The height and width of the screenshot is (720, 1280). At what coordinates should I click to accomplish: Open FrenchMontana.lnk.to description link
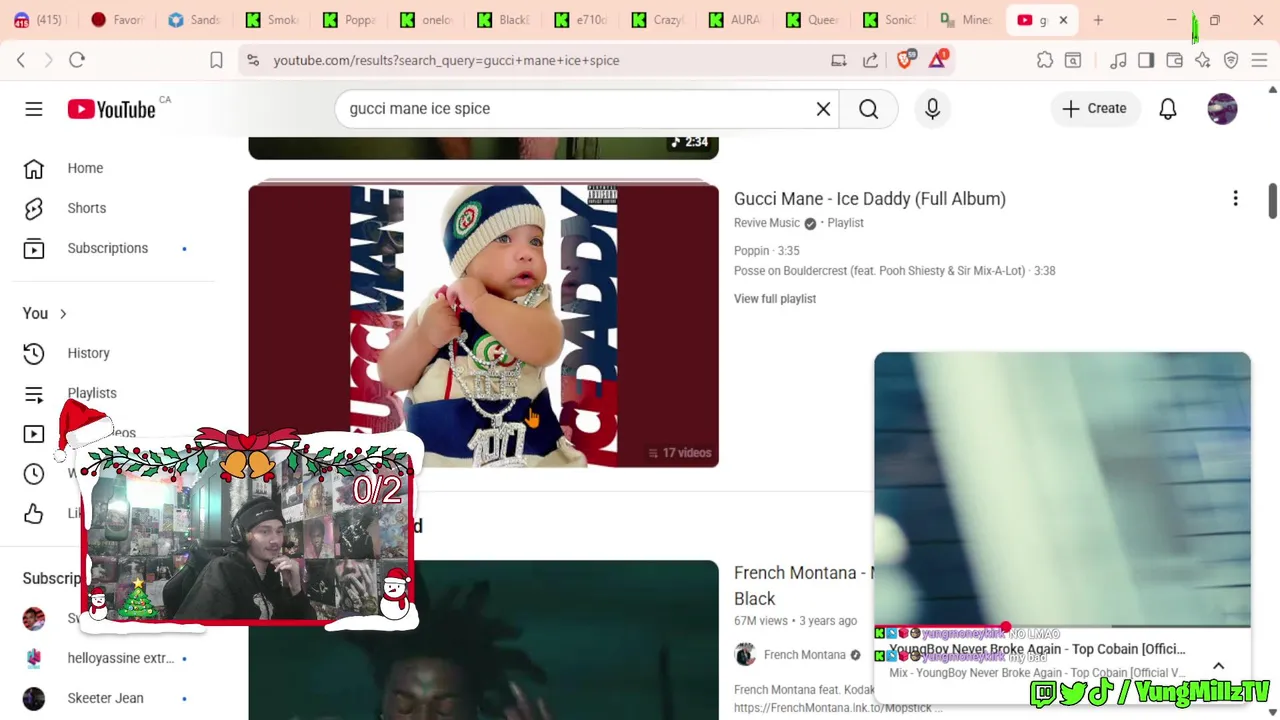click(x=838, y=707)
